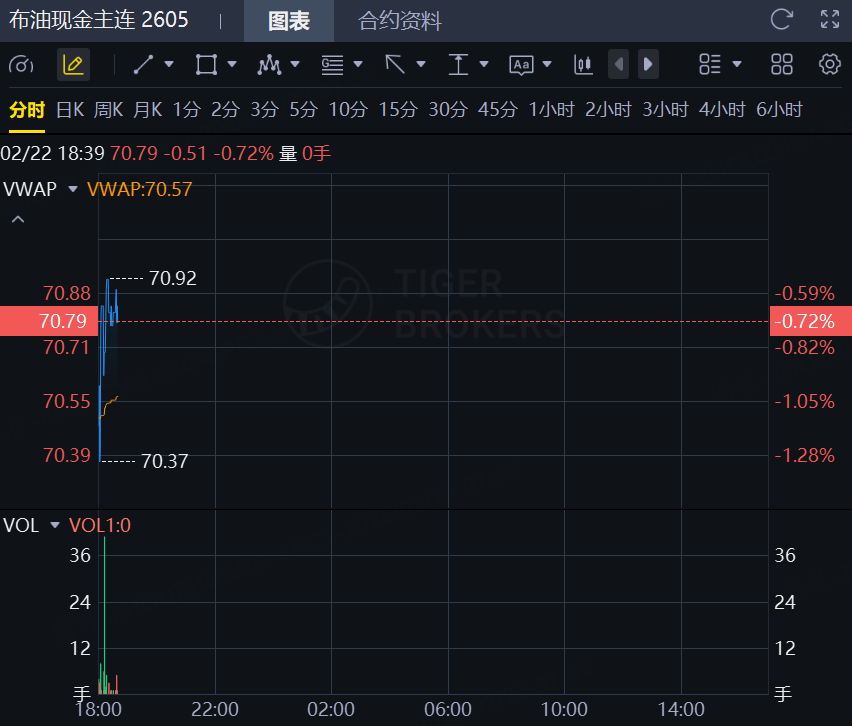The height and width of the screenshot is (726, 852).
Task: Open layout list dropdown arrow
Action: tap(737, 64)
